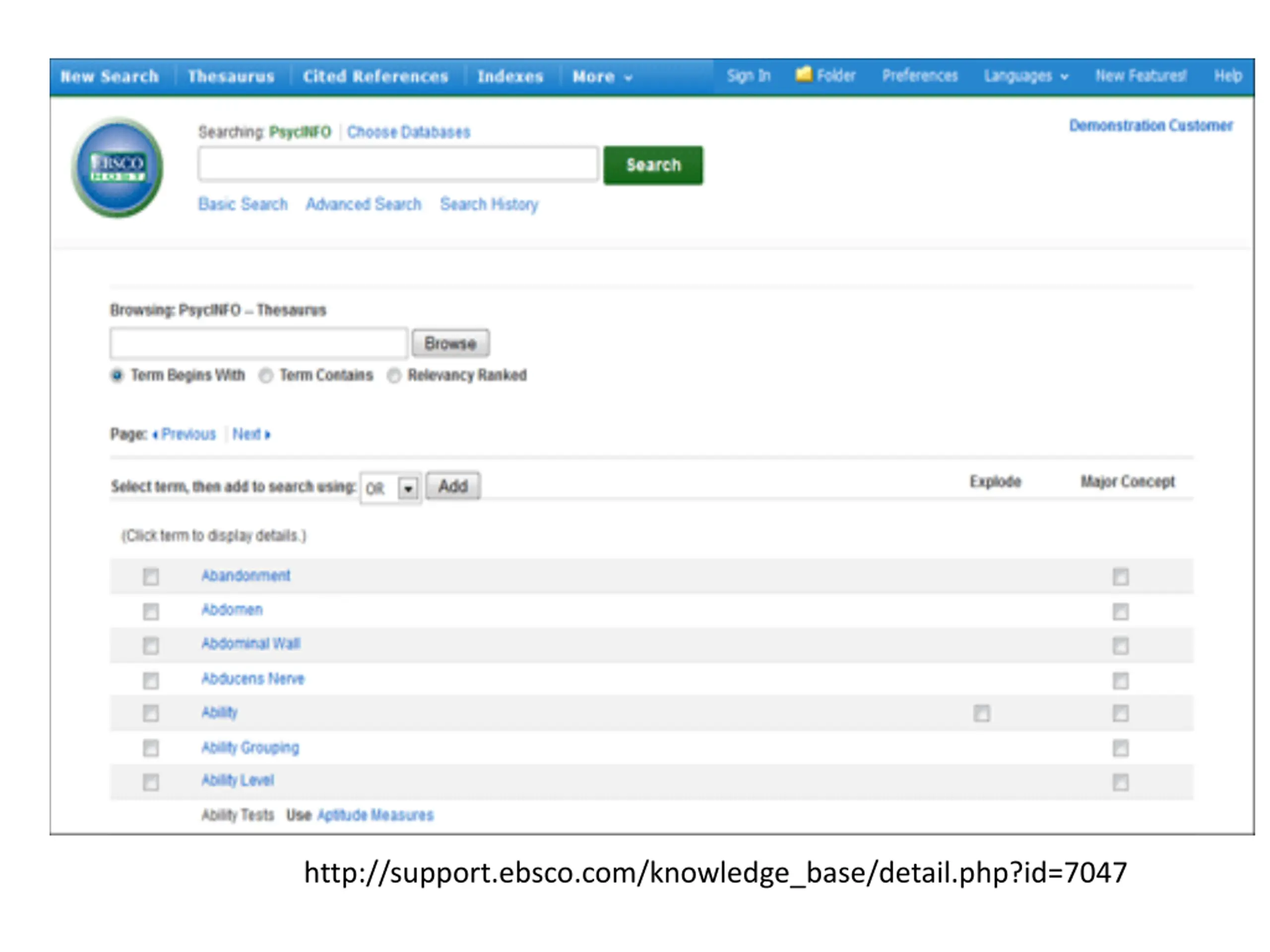The height and width of the screenshot is (952, 1270).
Task: Check the Abducens Nerve term checkbox
Action: click(151, 681)
